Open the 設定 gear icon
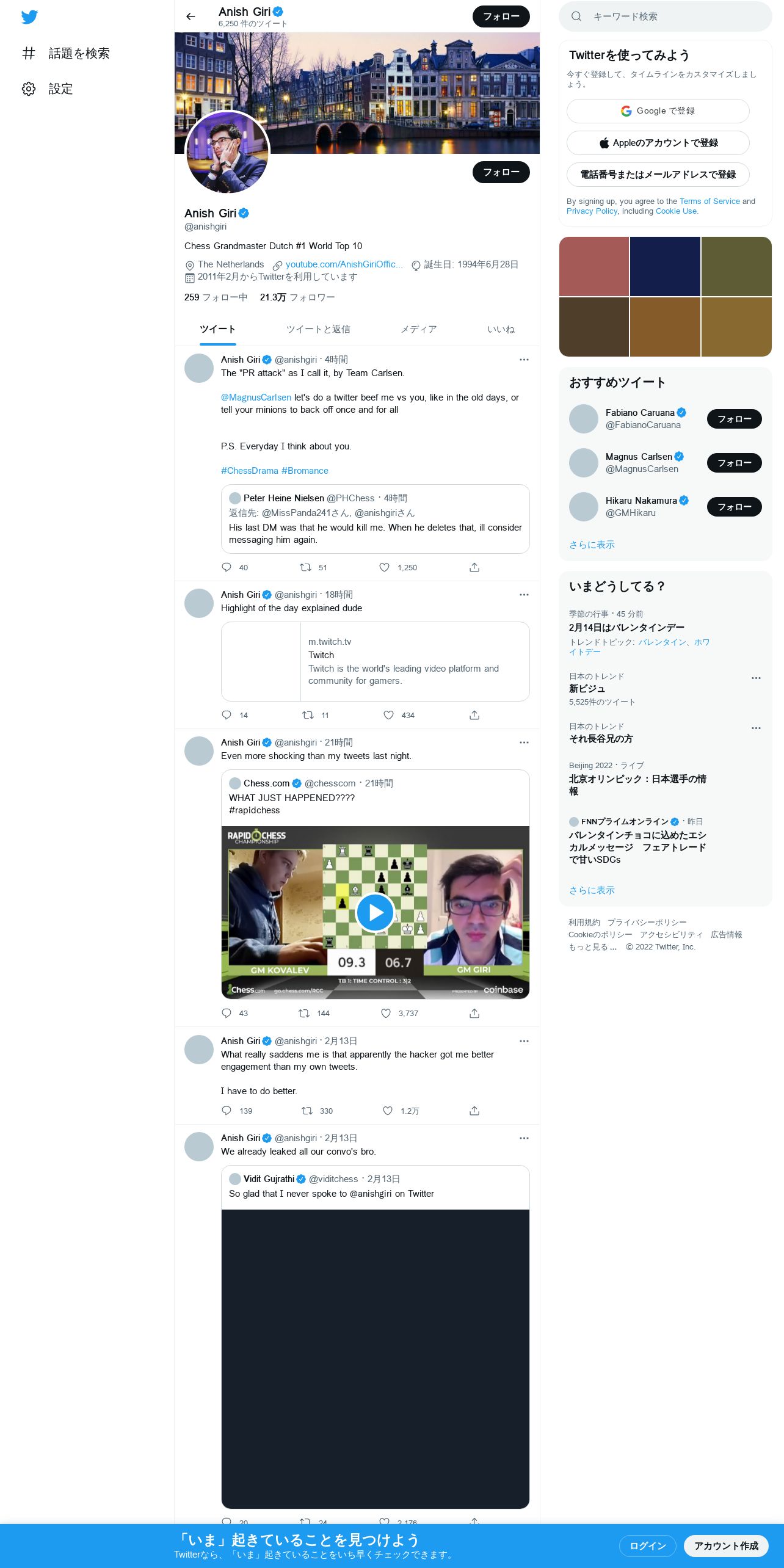Viewport: 784px width, 1568px height. tap(29, 89)
